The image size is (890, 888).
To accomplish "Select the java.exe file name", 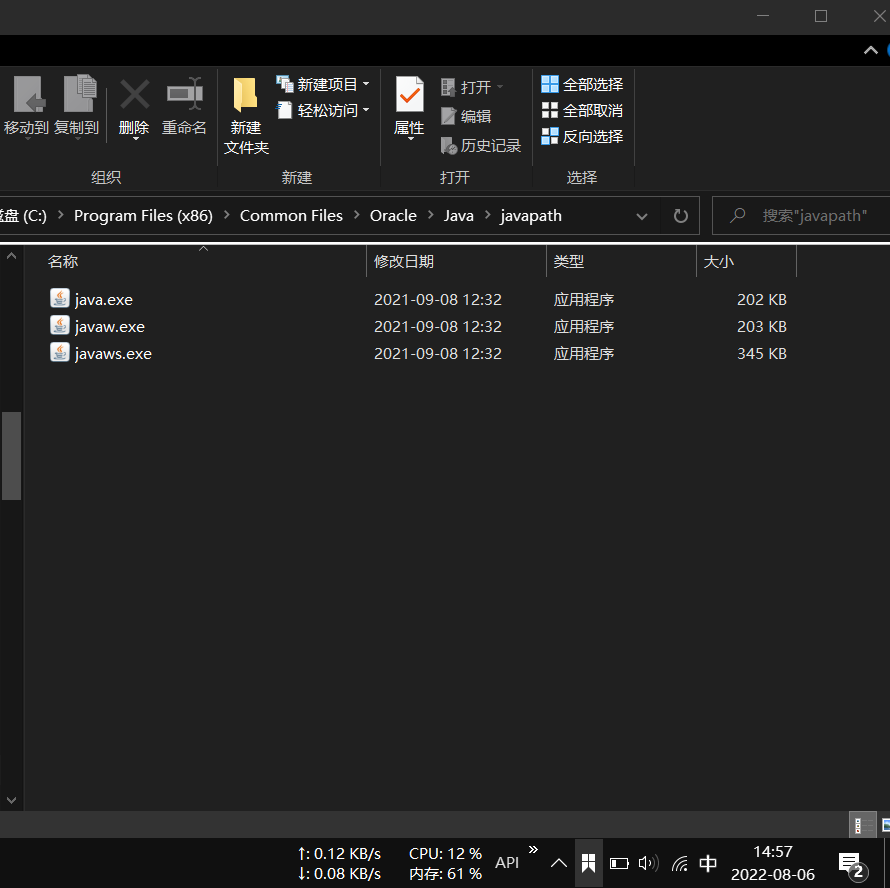I will [x=104, y=299].
